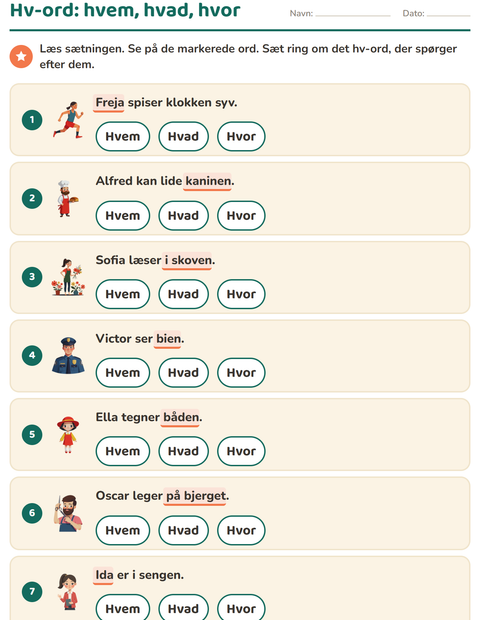Click the green number 1 badge
Image resolution: width=480 pixels, height=620 pixels.
click(32, 120)
